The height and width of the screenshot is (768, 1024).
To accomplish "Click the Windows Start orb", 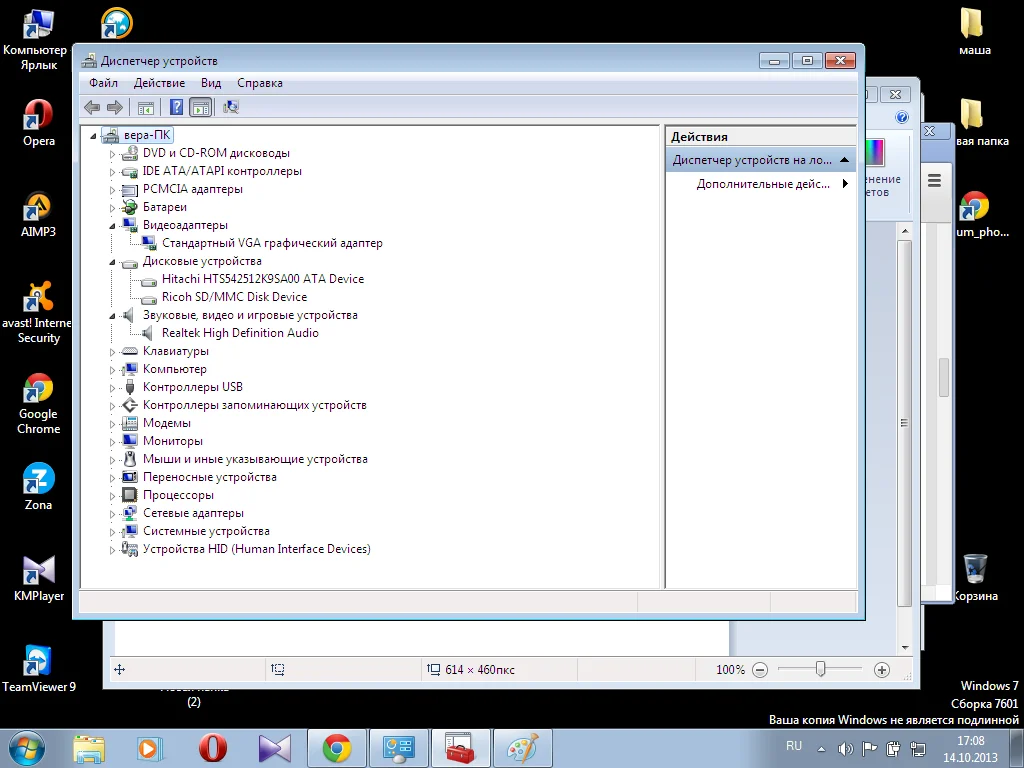I will click(x=27, y=748).
